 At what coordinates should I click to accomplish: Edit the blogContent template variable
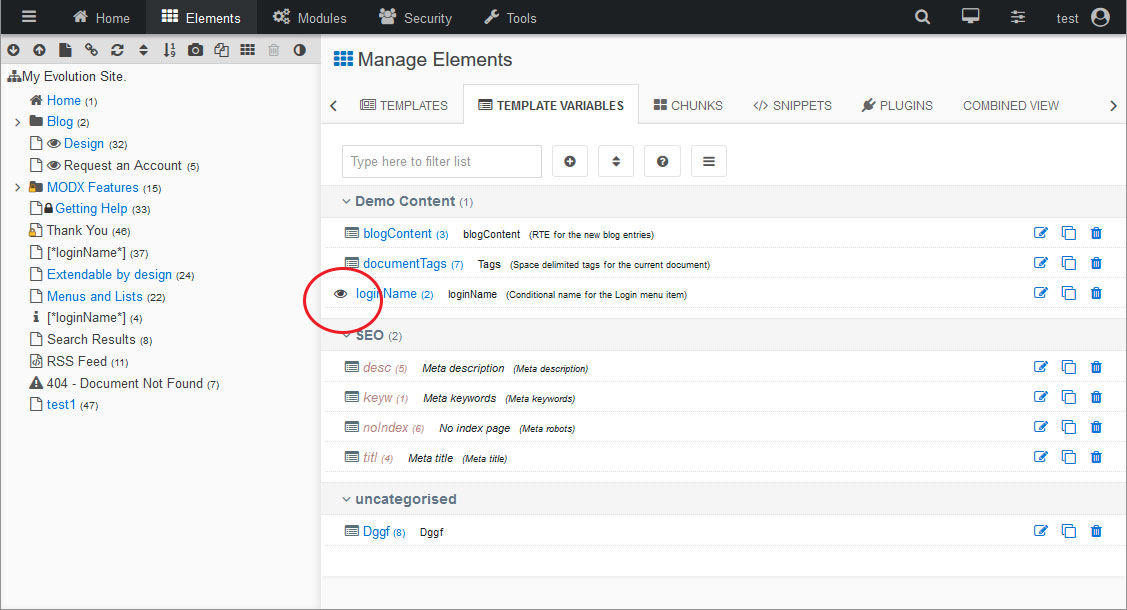(1041, 232)
